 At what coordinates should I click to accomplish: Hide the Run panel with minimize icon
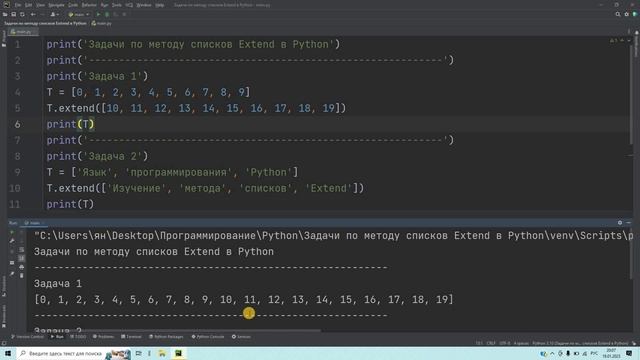629,223
